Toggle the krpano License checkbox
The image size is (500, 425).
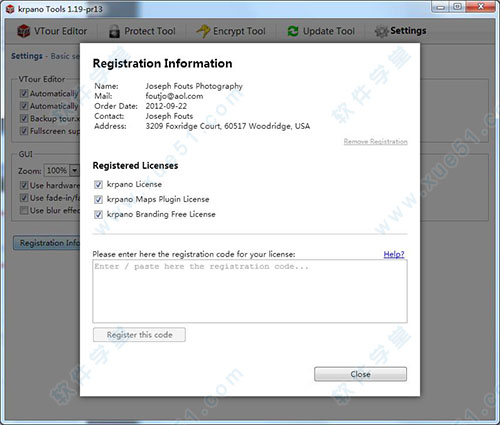(x=98, y=184)
